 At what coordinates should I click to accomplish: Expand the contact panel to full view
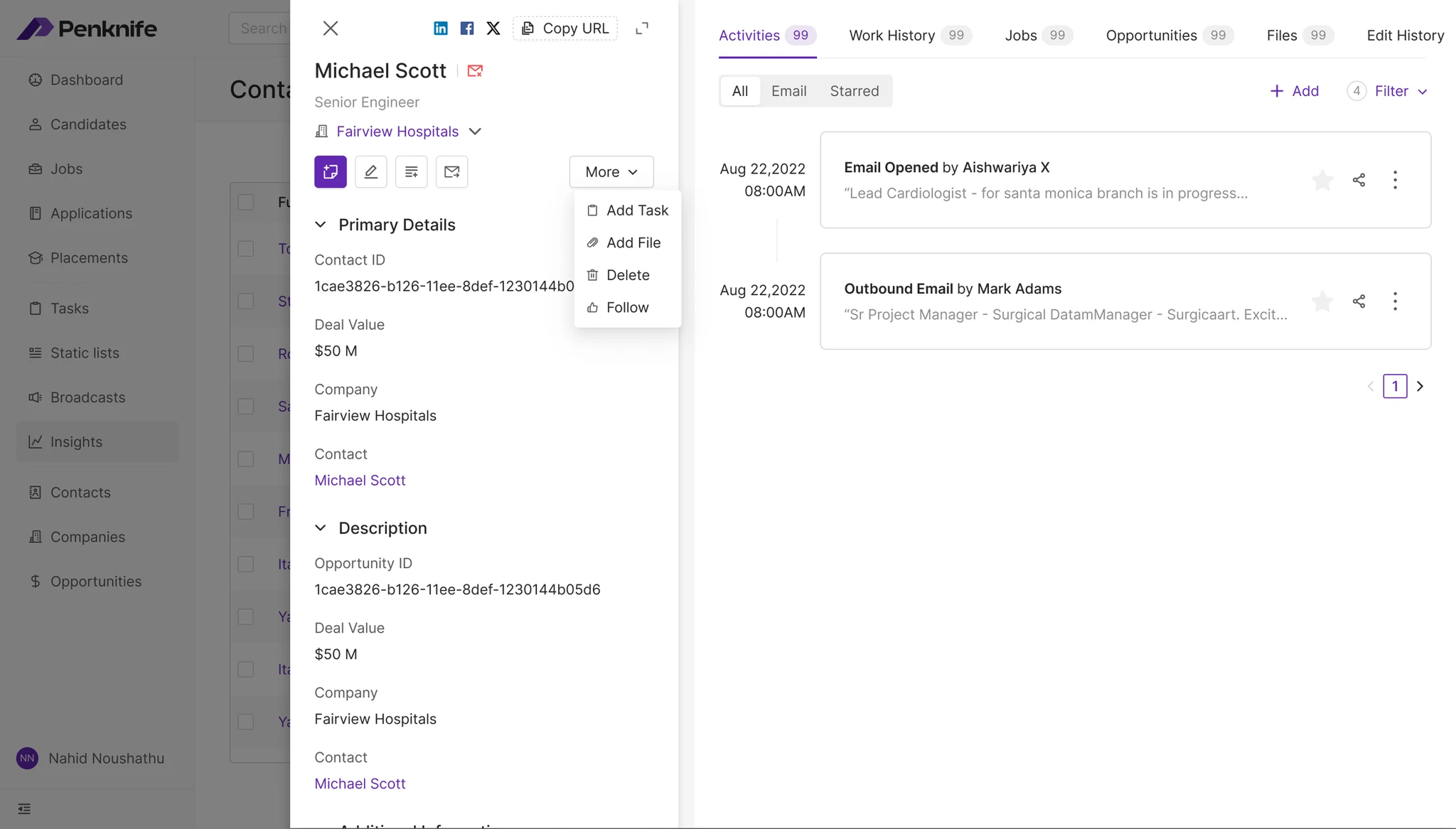(642, 28)
